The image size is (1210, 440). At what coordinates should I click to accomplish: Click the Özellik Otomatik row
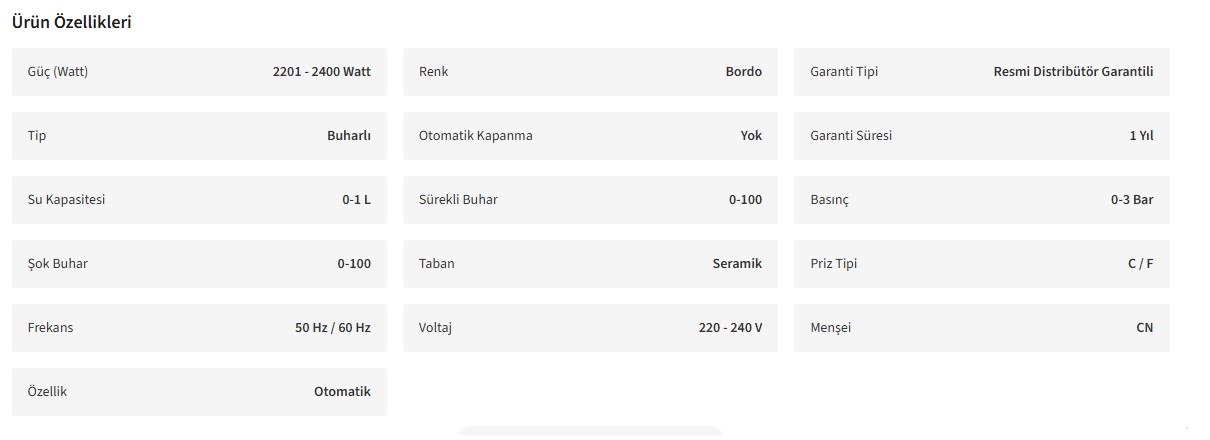(x=199, y=392)
